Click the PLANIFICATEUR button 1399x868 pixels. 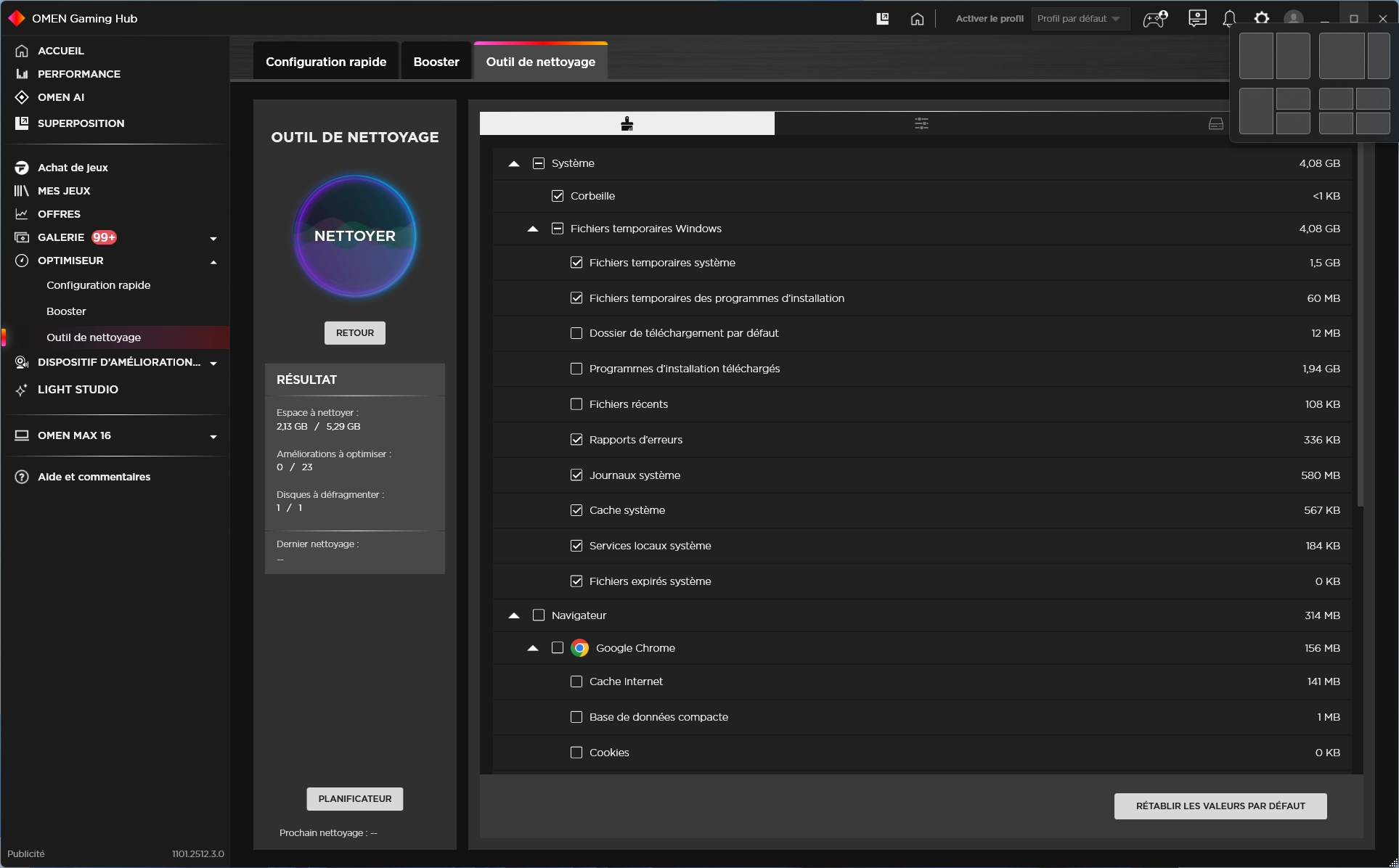pyautogui.click(x=354, y=798)
